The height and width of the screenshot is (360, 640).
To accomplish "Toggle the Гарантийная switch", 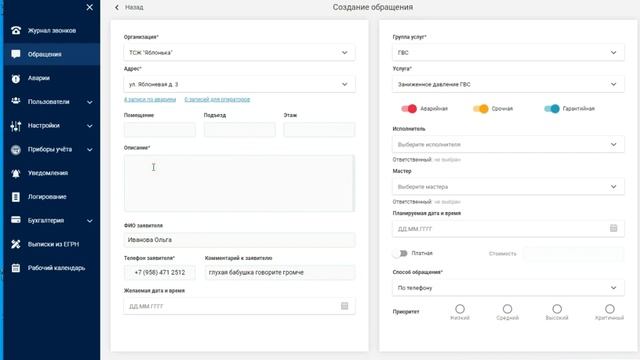I will [x=551, y=109].
